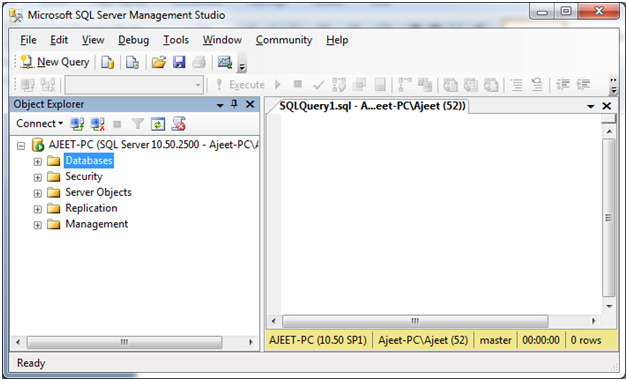
Task: Collapse the AJEET-PC server node
Action: tap(21, 146)
